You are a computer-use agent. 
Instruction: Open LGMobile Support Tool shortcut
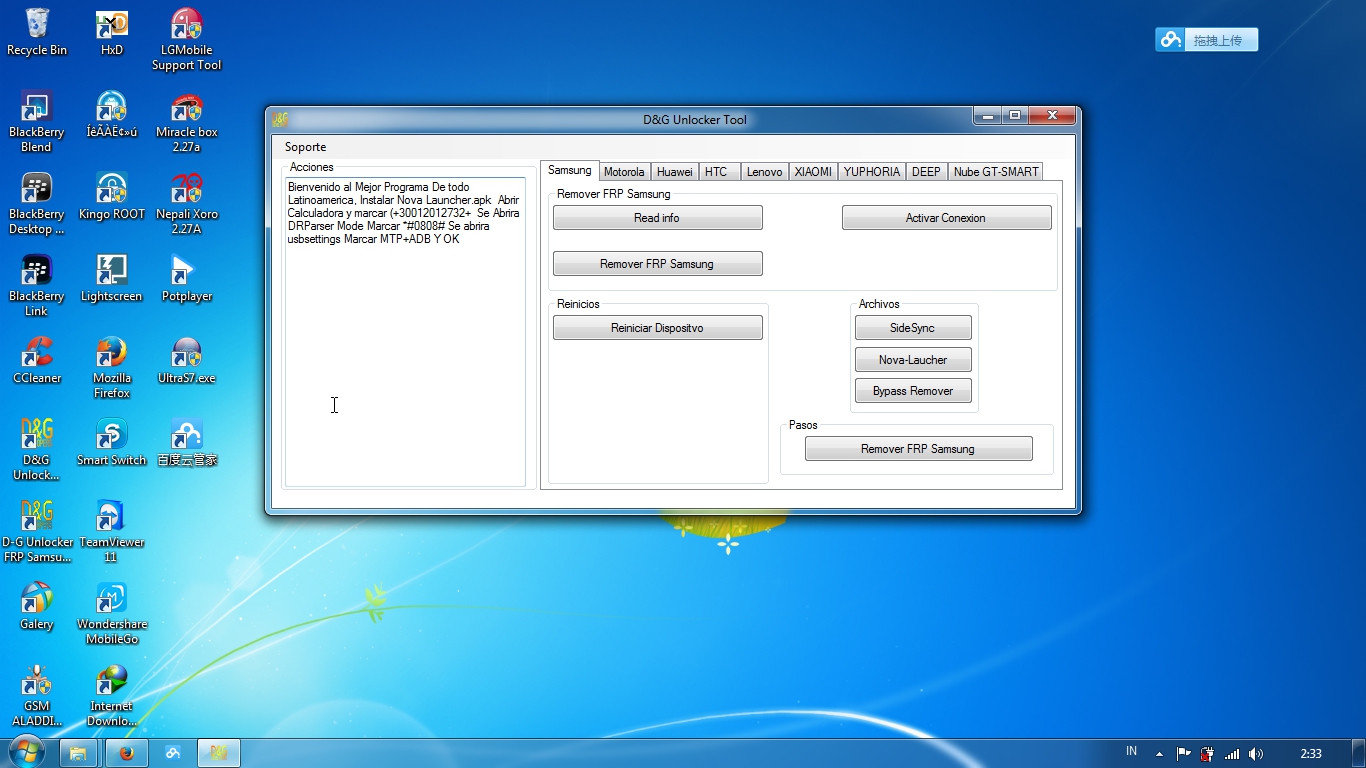click(186, 40)
